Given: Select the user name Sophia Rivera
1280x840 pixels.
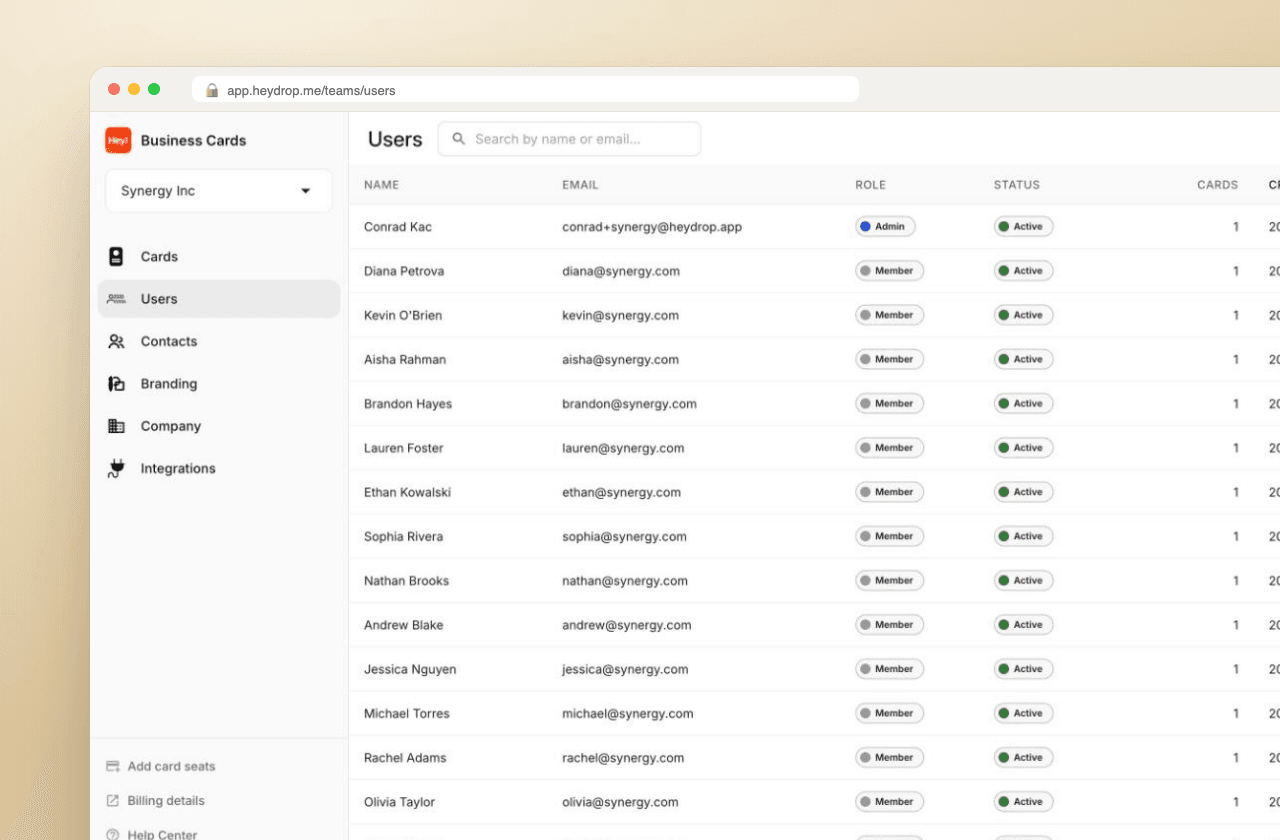Looking at the screenshot, I should click(404, 537).
